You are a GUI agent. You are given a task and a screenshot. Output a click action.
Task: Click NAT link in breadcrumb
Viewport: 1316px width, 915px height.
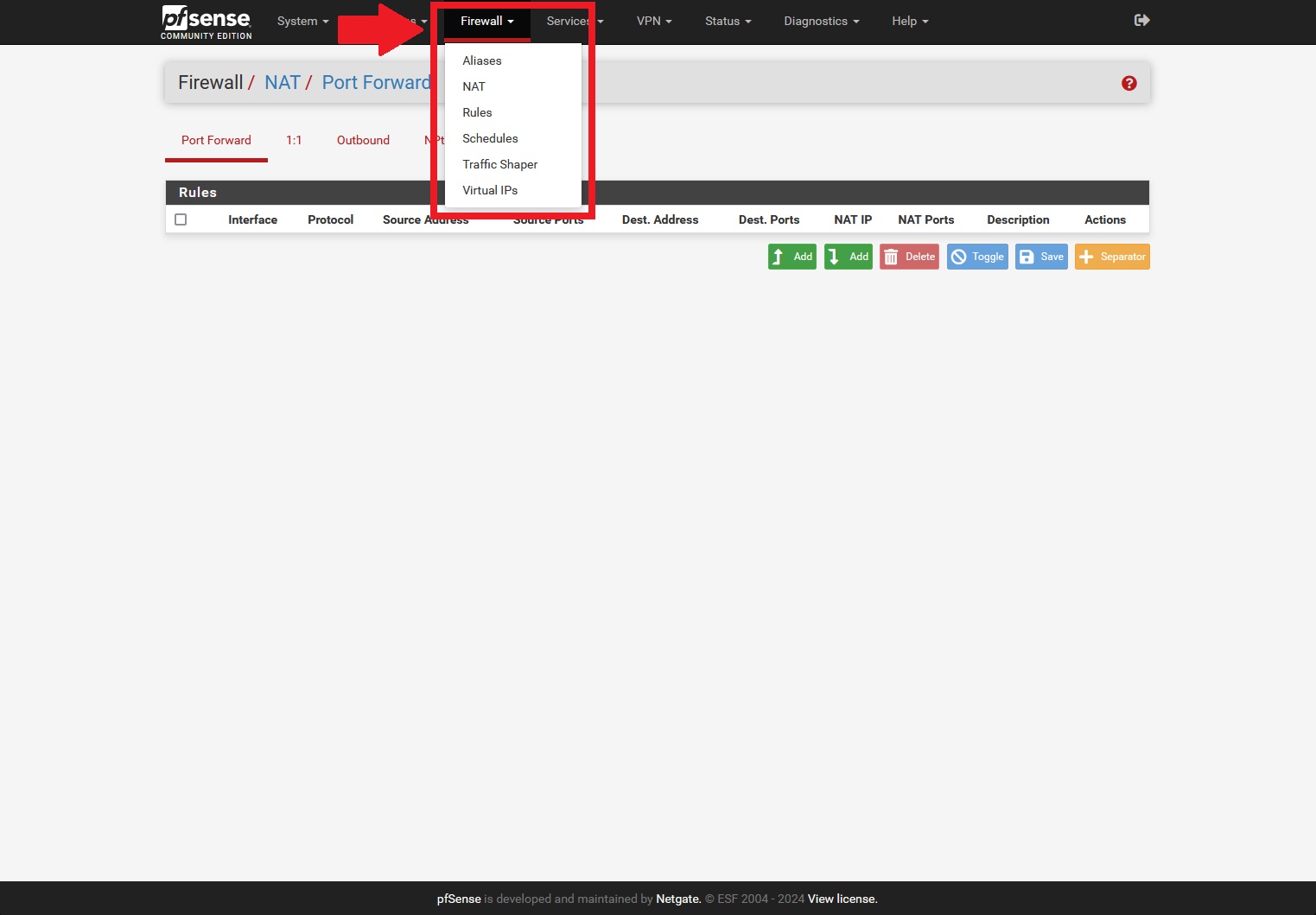coord(283,82)
